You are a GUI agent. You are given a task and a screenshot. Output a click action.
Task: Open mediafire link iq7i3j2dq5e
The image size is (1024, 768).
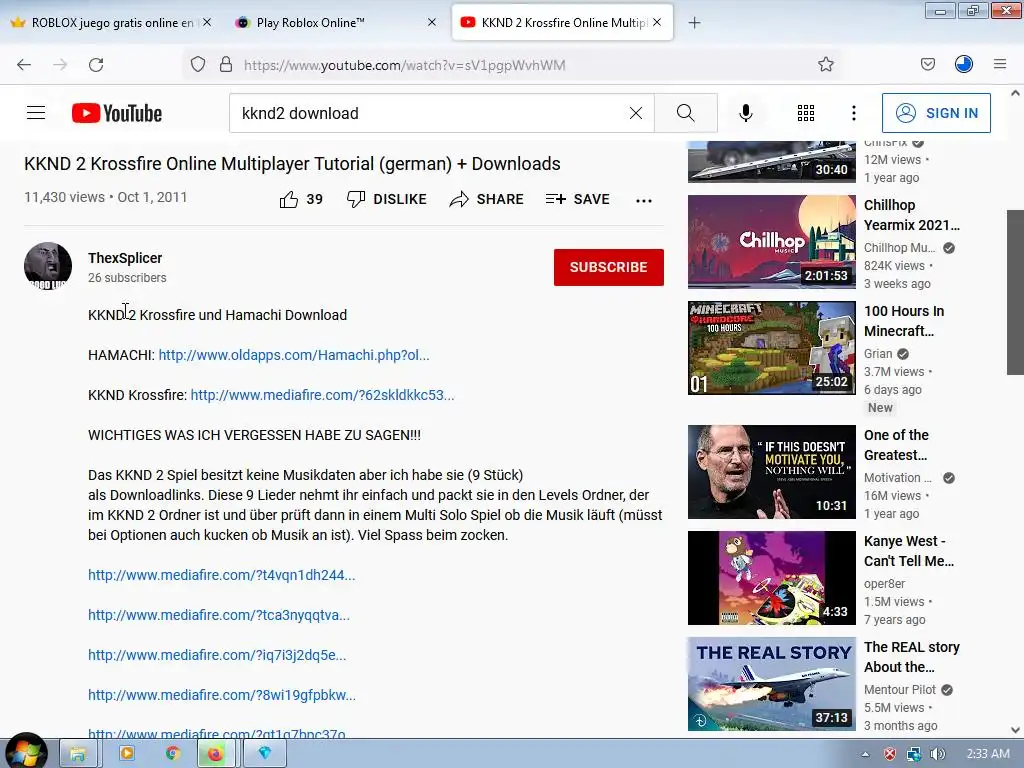click(x=217, y=655)
